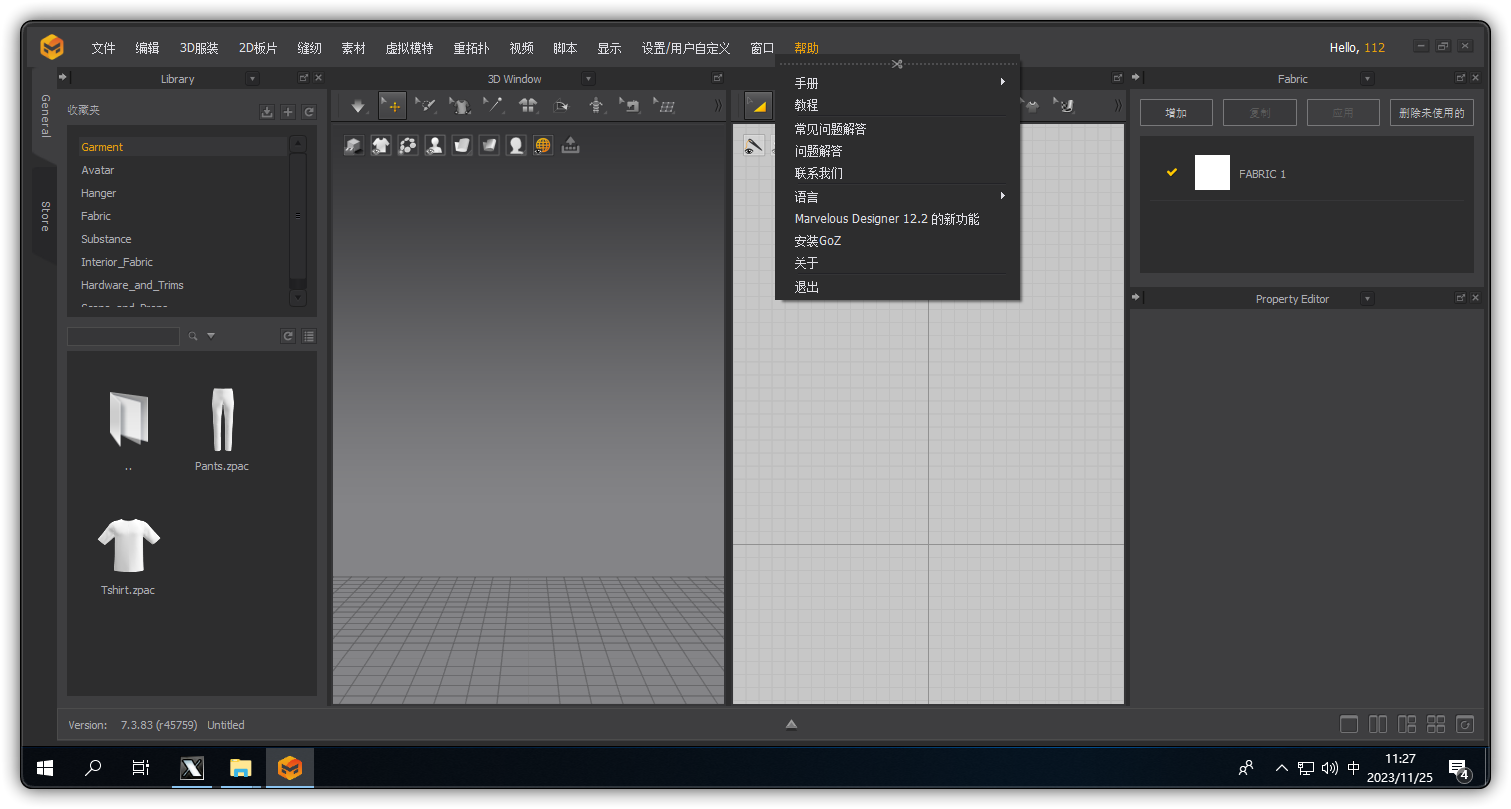The image size is (1511, 809).
Task: Click the arrangement points grid toolbar icon
Action: (666, 106)
